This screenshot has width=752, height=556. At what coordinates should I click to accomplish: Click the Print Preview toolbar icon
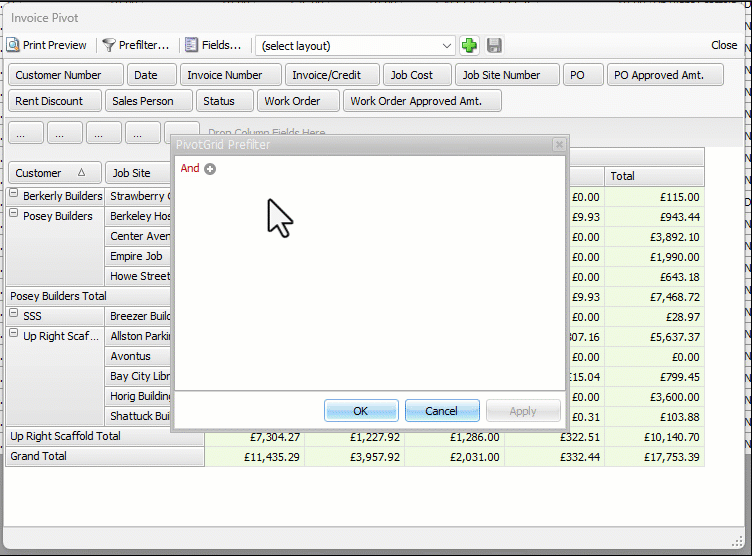tap(13, 45)
